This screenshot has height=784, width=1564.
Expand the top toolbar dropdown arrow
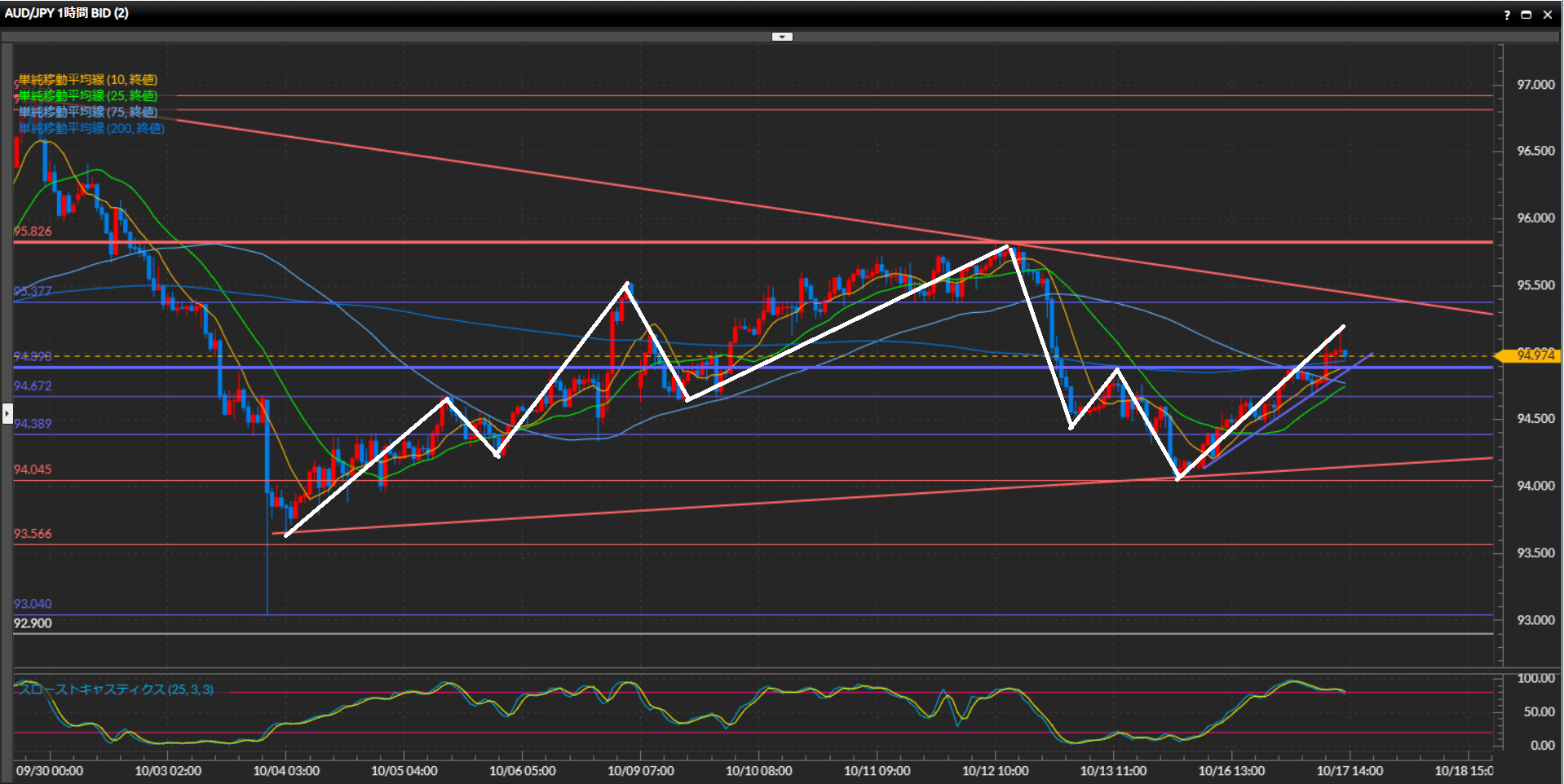782,37
